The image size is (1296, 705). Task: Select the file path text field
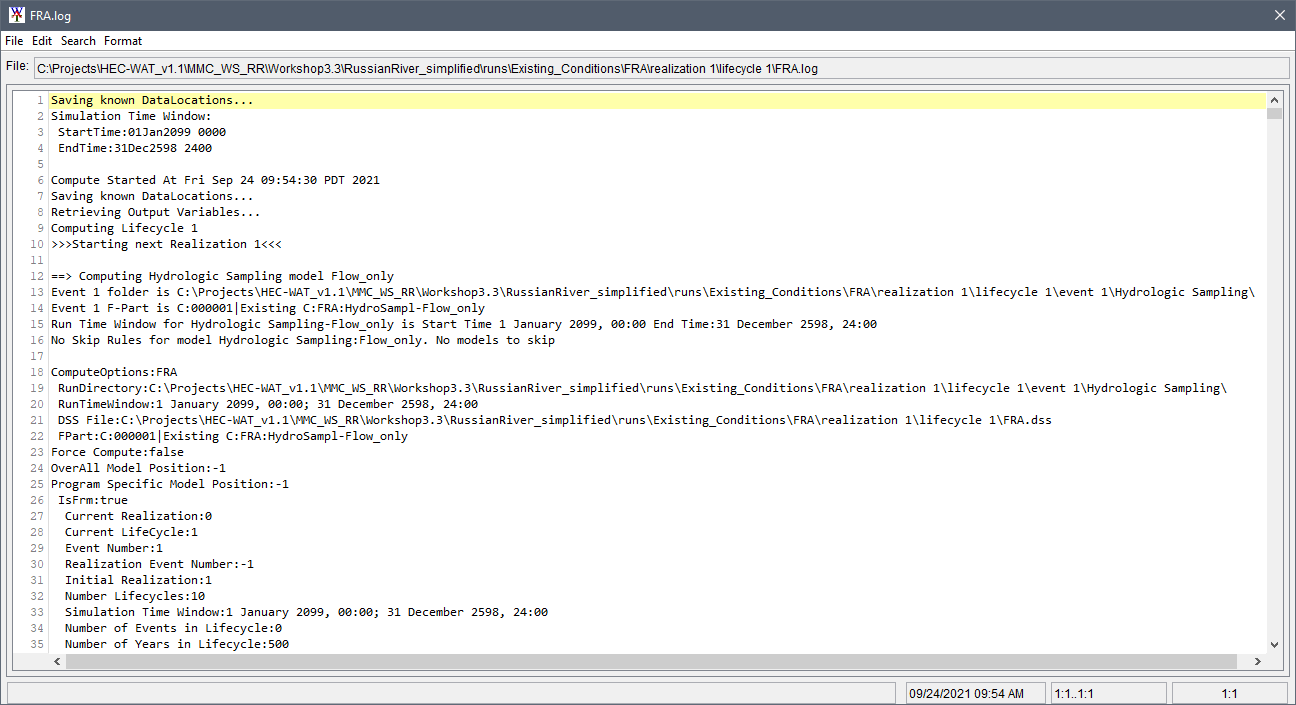(x=660, y=67)
